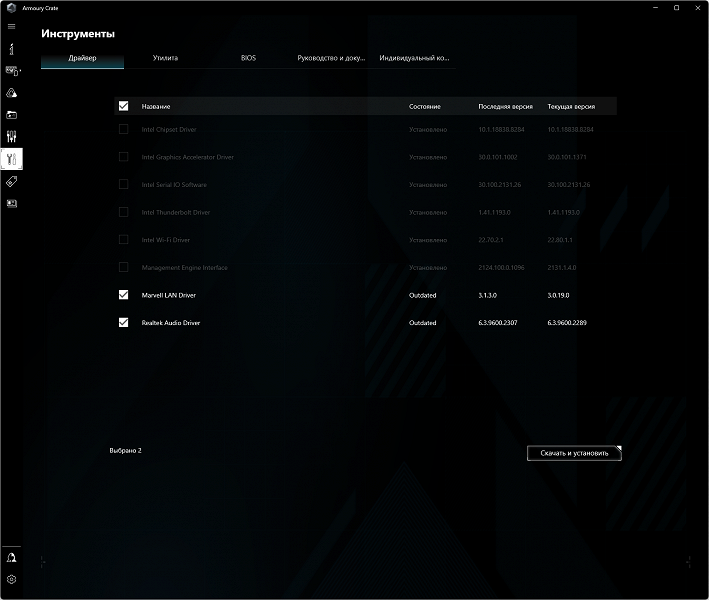Click the Скачать и установить button

574,453
